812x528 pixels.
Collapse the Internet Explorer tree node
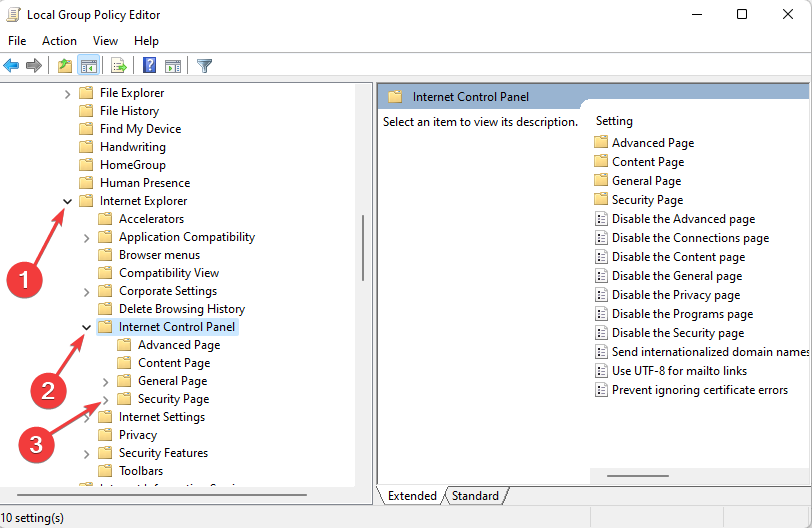click(67, 201)
